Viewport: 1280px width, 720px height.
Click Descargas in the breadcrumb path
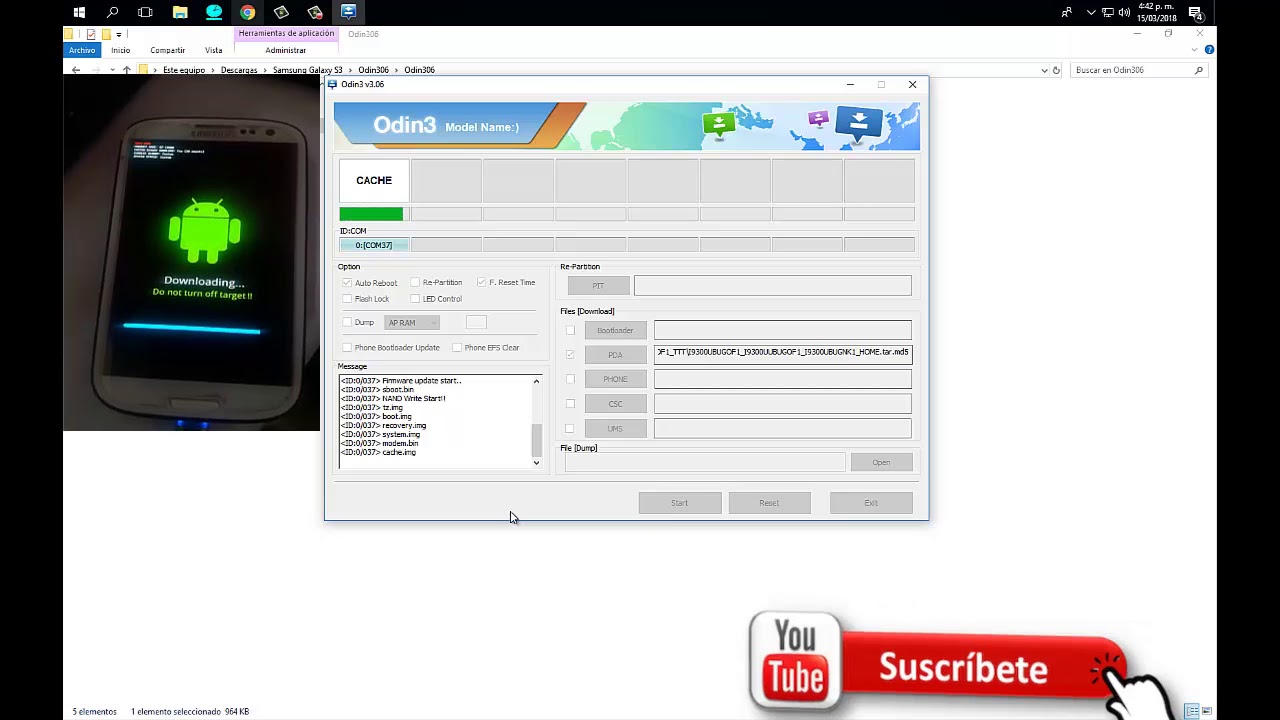coord(239,70)
